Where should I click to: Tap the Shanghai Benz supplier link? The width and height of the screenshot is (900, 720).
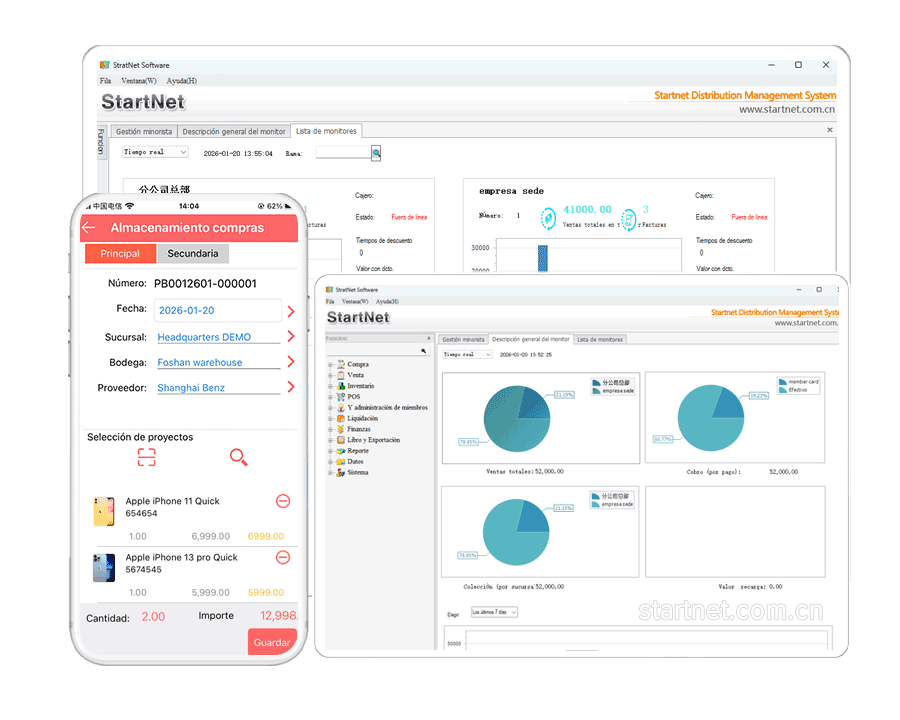point(191,388)
